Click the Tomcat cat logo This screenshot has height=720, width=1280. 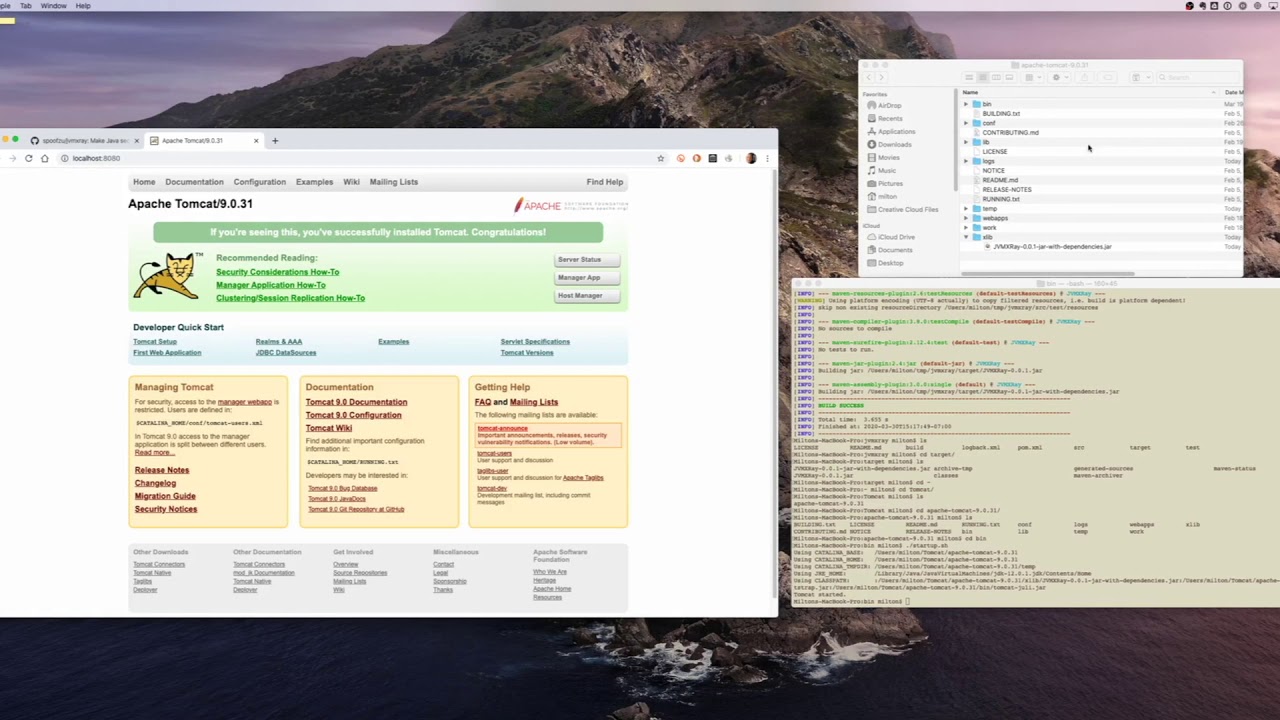[166, 276]
